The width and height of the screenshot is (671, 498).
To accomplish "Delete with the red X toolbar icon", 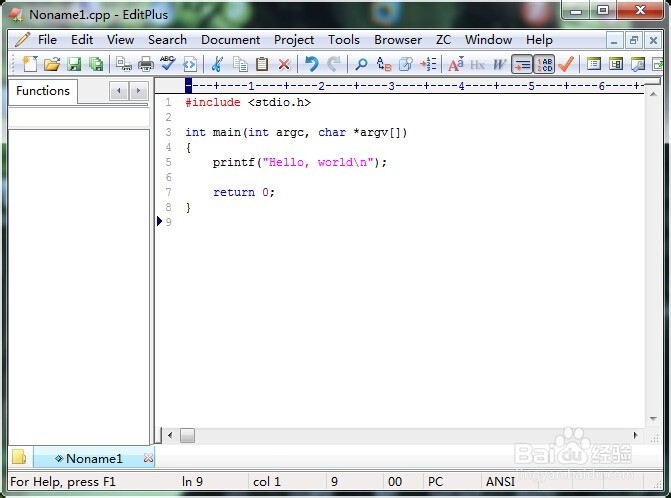I will click(284, 64).
